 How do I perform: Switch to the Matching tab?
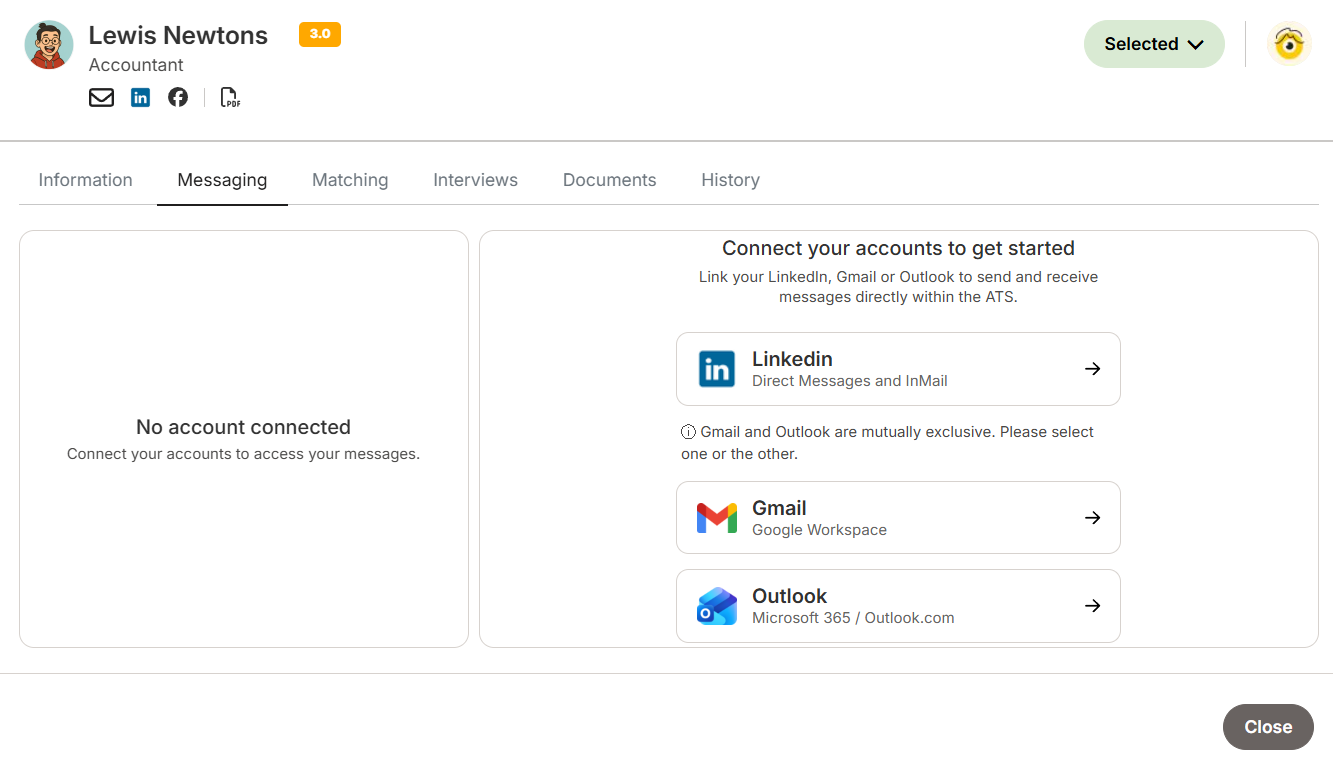click(350, 180)
